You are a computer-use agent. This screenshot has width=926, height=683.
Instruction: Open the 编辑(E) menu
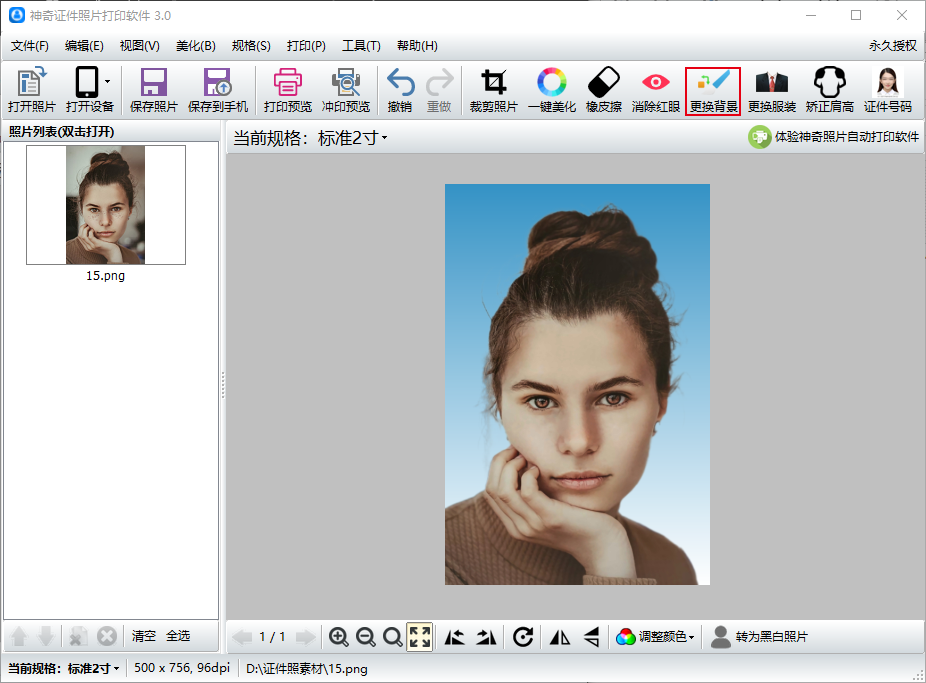(x=84, y=45)
